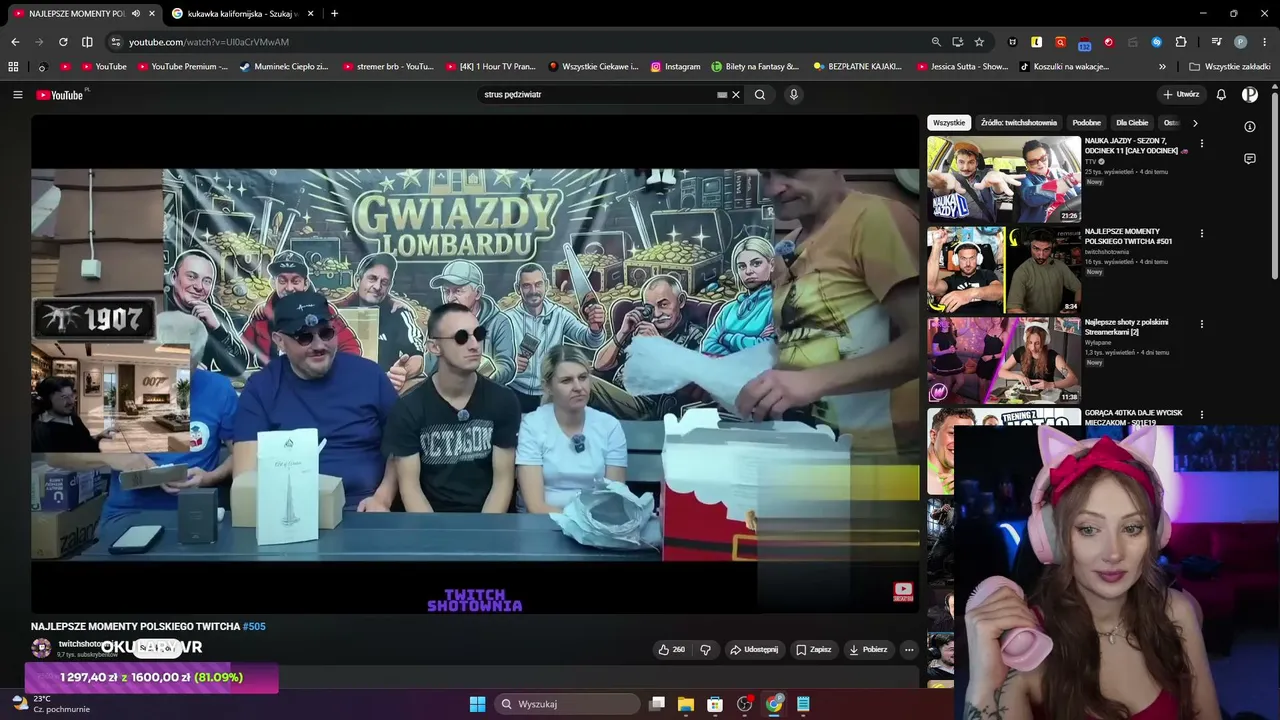Toggle the on-screen keyboard in search box
1280x720 pixels.
click(722, 95)
